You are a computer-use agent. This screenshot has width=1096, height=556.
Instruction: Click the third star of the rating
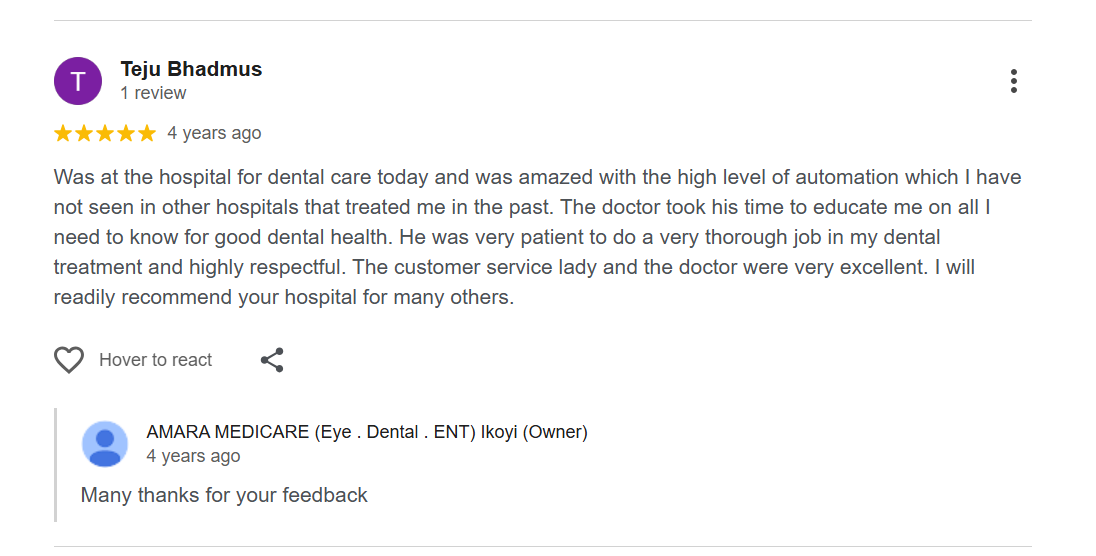click(105, 133)
